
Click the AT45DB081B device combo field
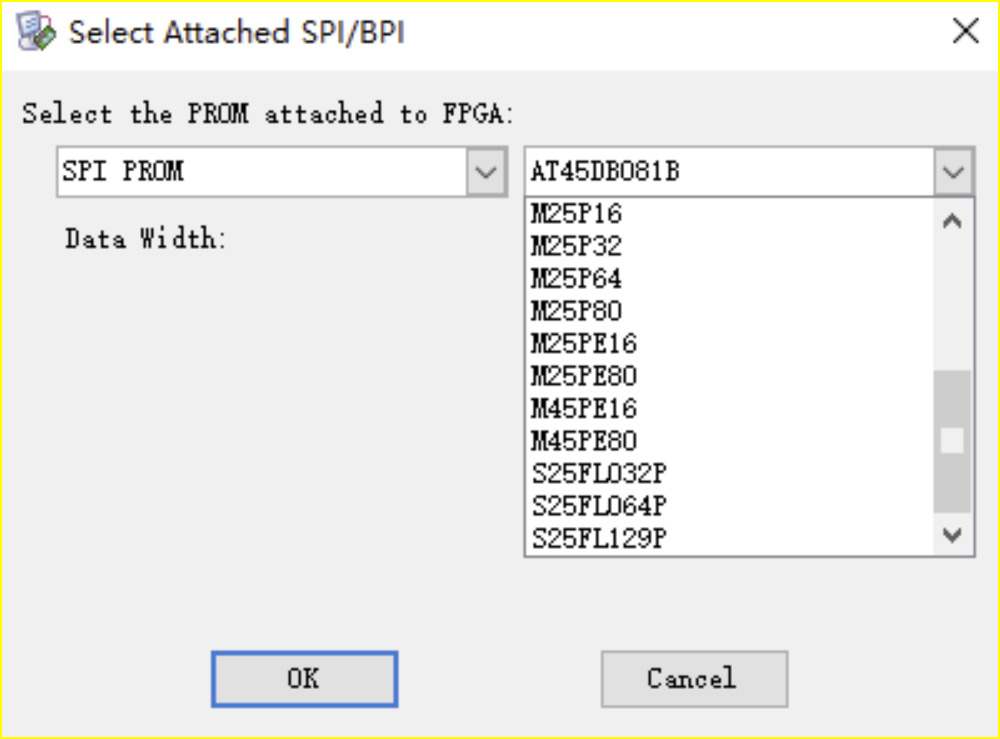[x=730, y=172]
